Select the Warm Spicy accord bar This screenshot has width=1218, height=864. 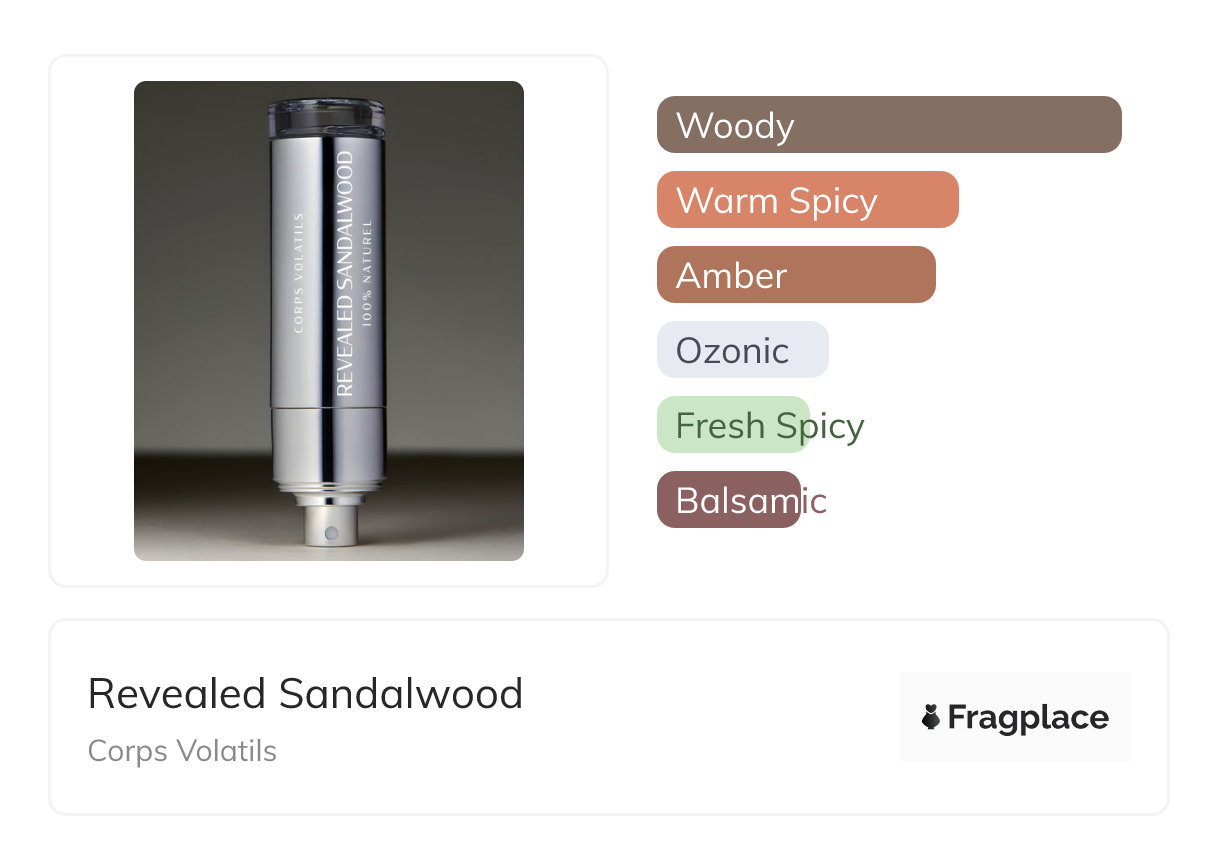point(807,200)
